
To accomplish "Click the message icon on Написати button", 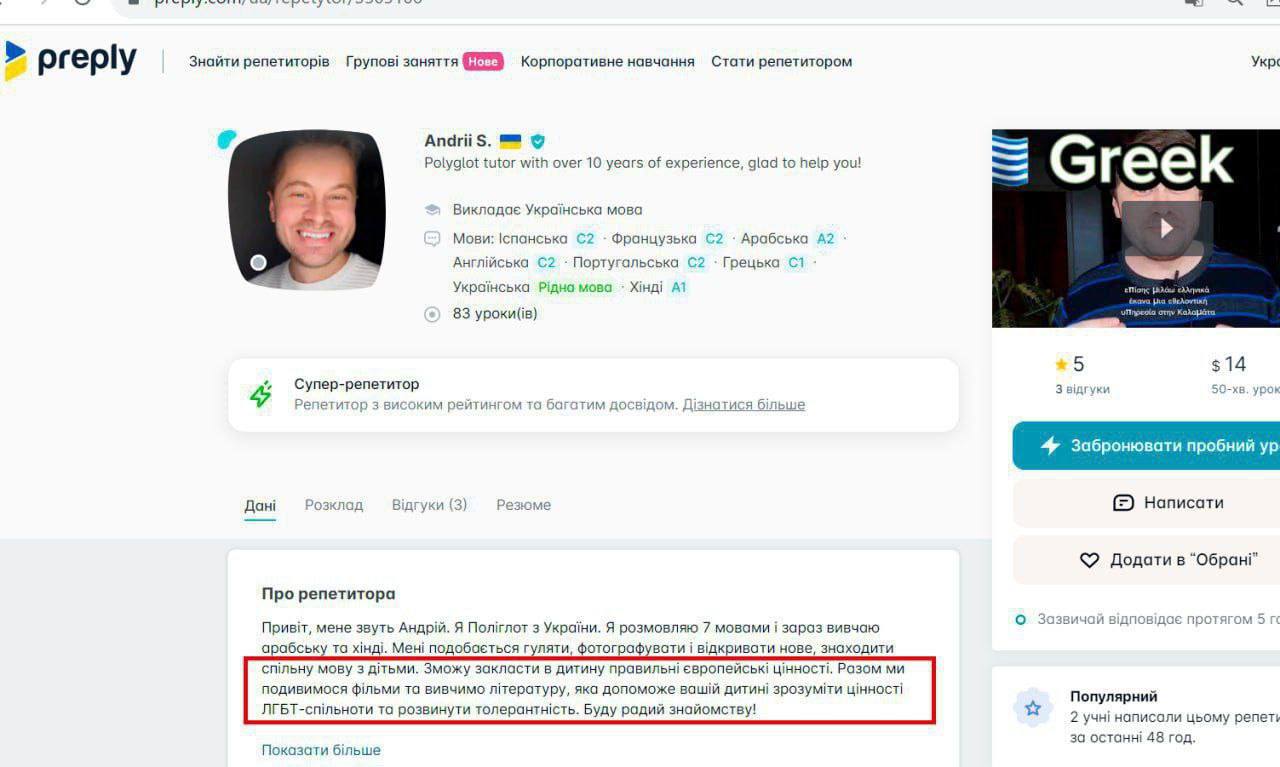I will tap(1123, 503).
